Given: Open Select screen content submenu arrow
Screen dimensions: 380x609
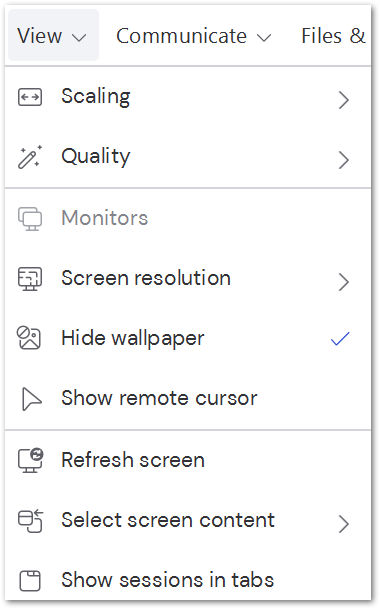Looking at the screenshot, I should tap(343, 524).
